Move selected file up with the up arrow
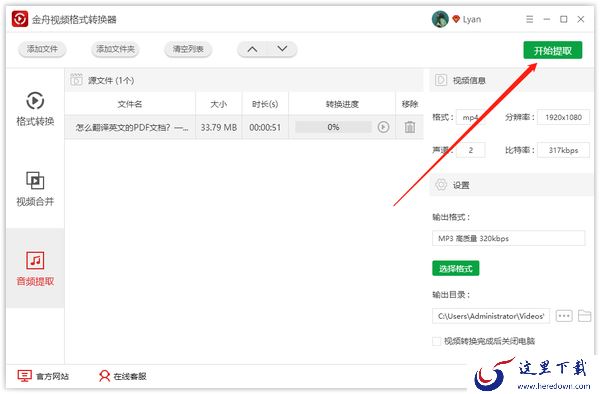600x394 pixels. 252,49
